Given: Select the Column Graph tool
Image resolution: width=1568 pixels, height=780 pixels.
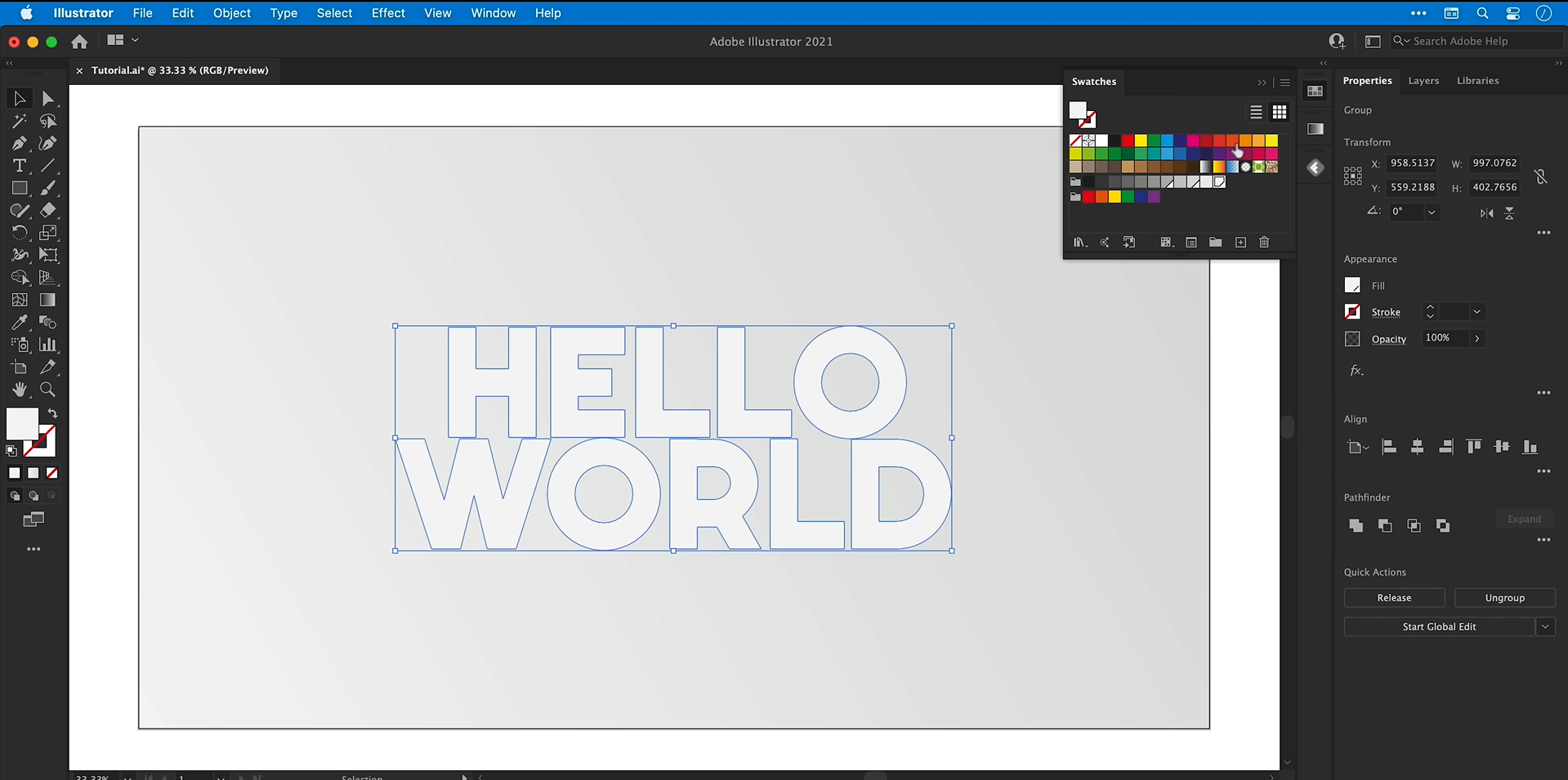Looking at the screenshot, I should (x=48, y=345).
